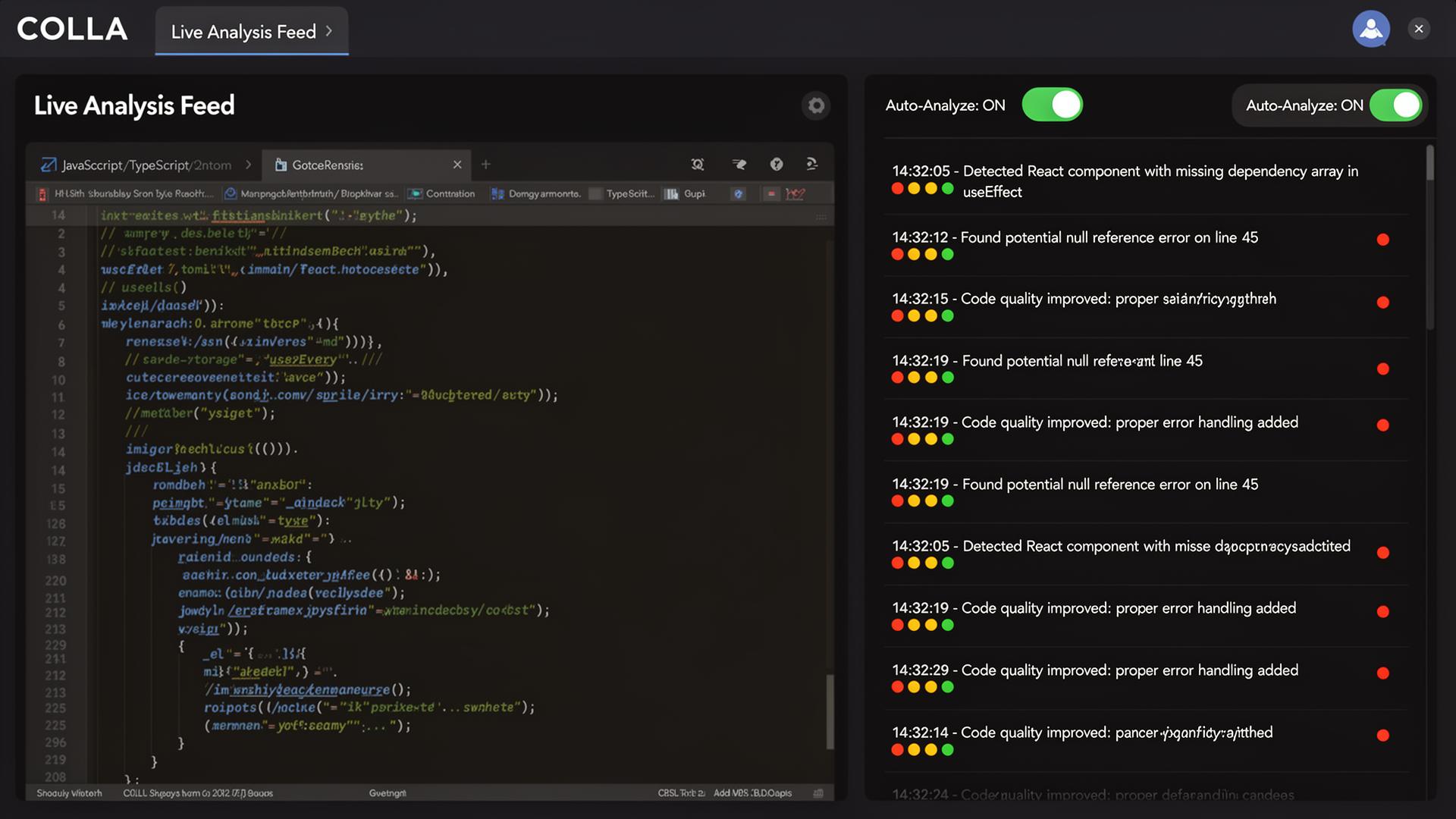The image size is (1456, 819).
Task: Click the analysis feed vertical scrollbar
Action: 1429,163
